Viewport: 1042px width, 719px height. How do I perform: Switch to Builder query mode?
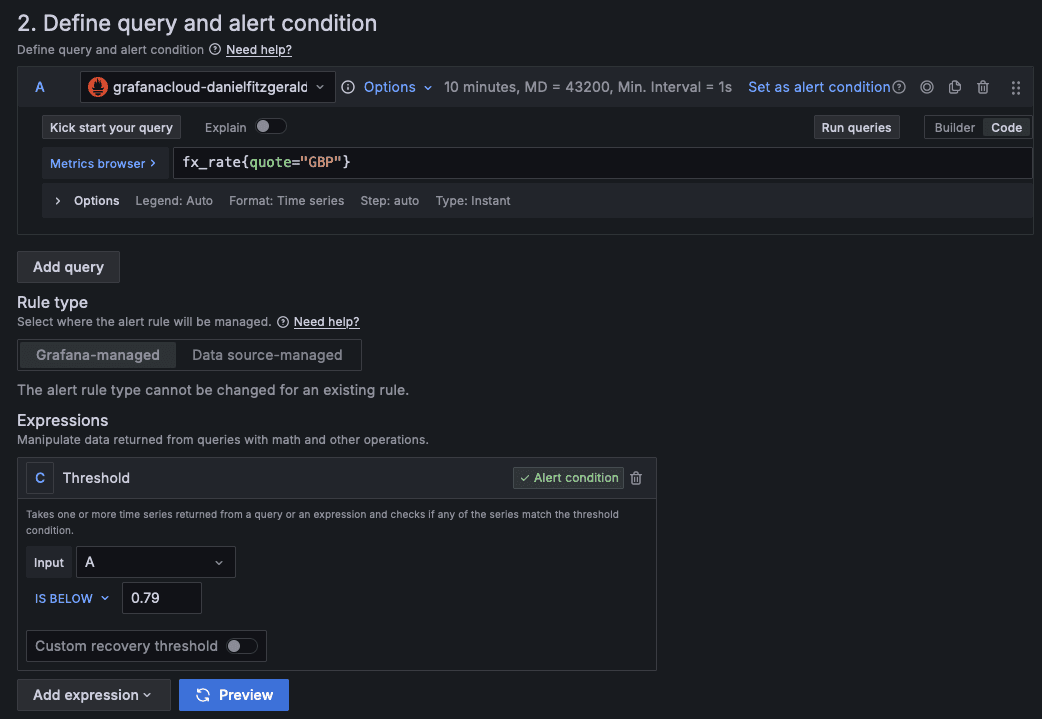point(955,127)
